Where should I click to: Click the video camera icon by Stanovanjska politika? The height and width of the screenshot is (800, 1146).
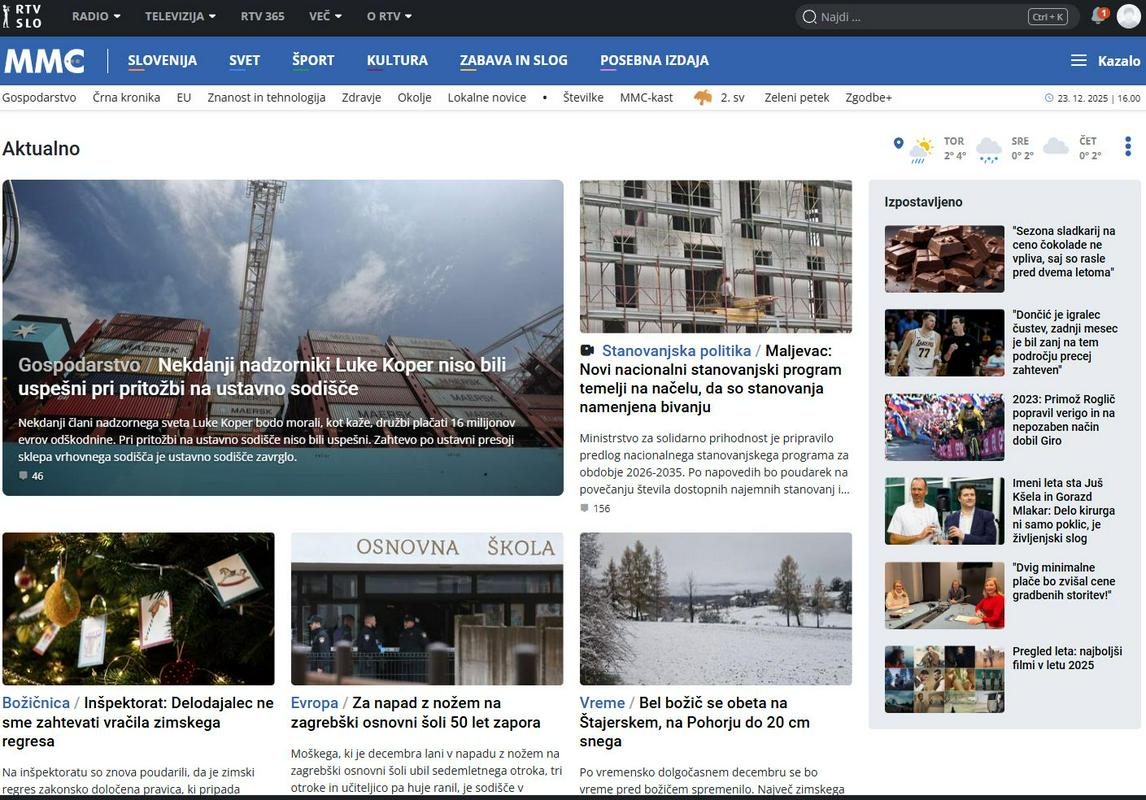pyautogui.click(x=587, y=351)
